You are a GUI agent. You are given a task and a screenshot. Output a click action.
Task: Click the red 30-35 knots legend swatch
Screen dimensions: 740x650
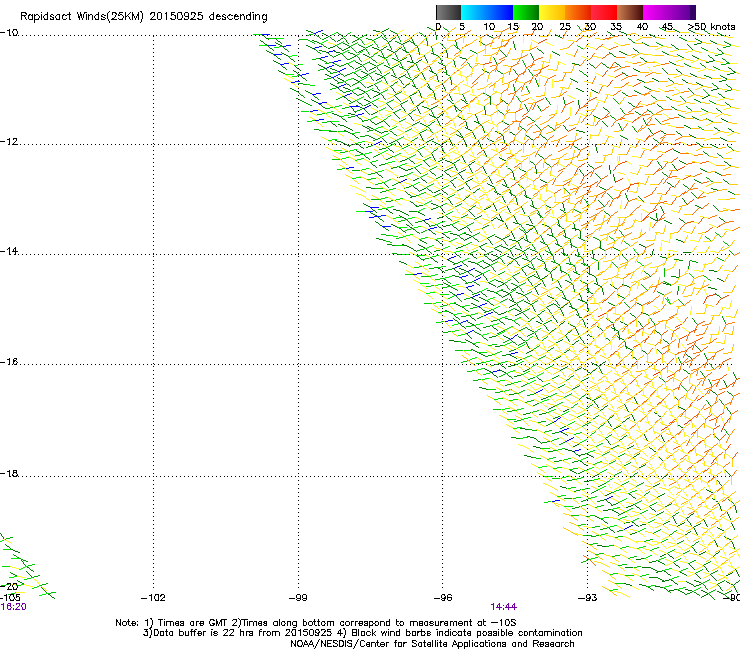point(604,12)
